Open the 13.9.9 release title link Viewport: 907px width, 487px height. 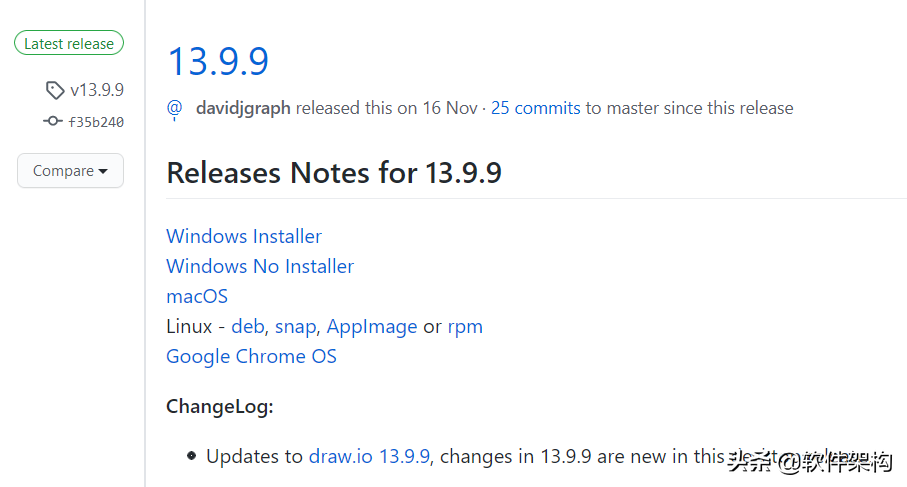click(218, 61)
